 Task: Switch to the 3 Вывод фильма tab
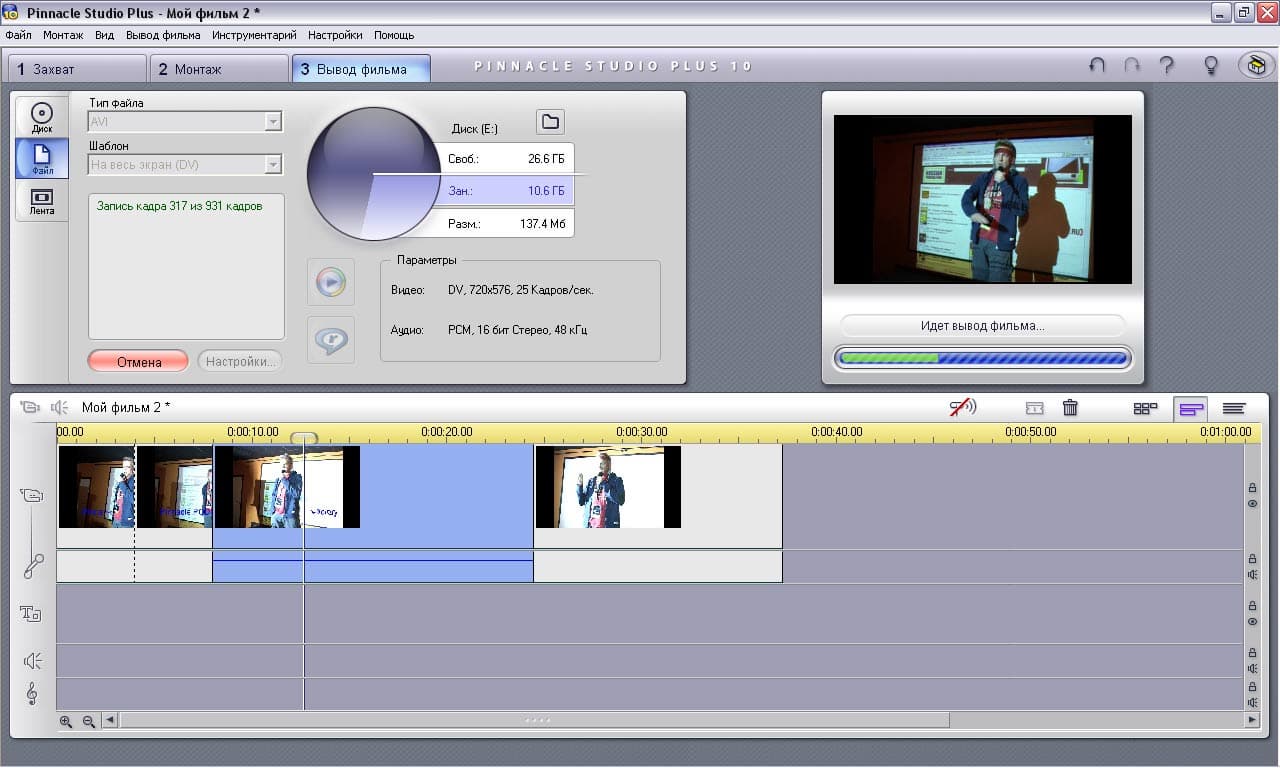[x=361, y=69]
